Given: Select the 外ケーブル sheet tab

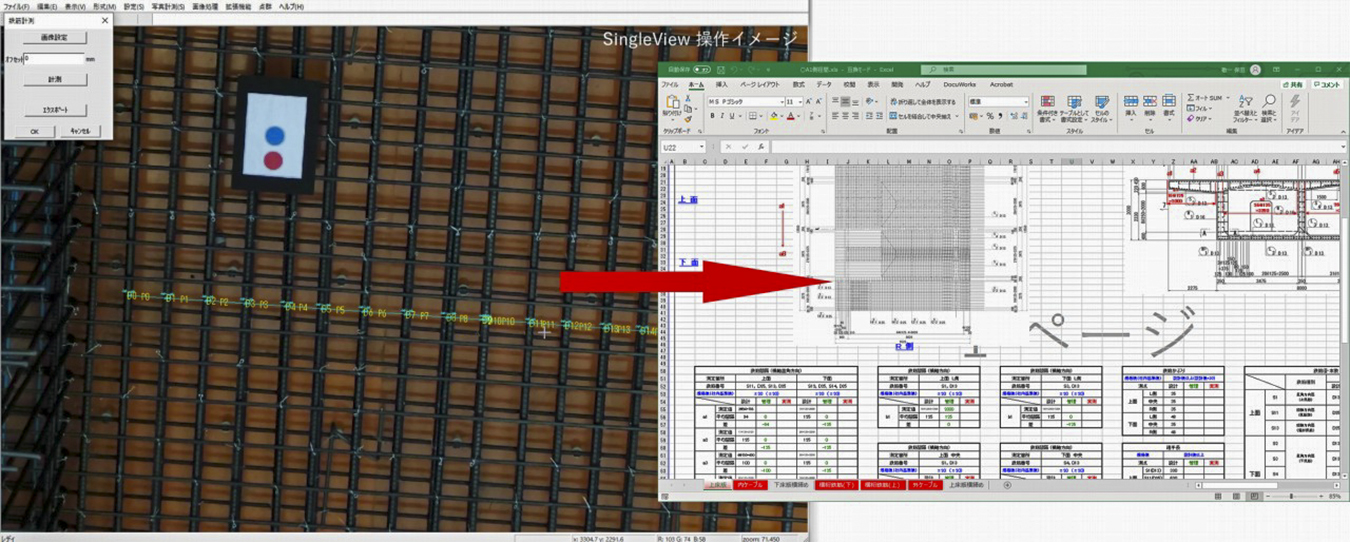Looking at the screenshot, I should (x=924, y=485).
